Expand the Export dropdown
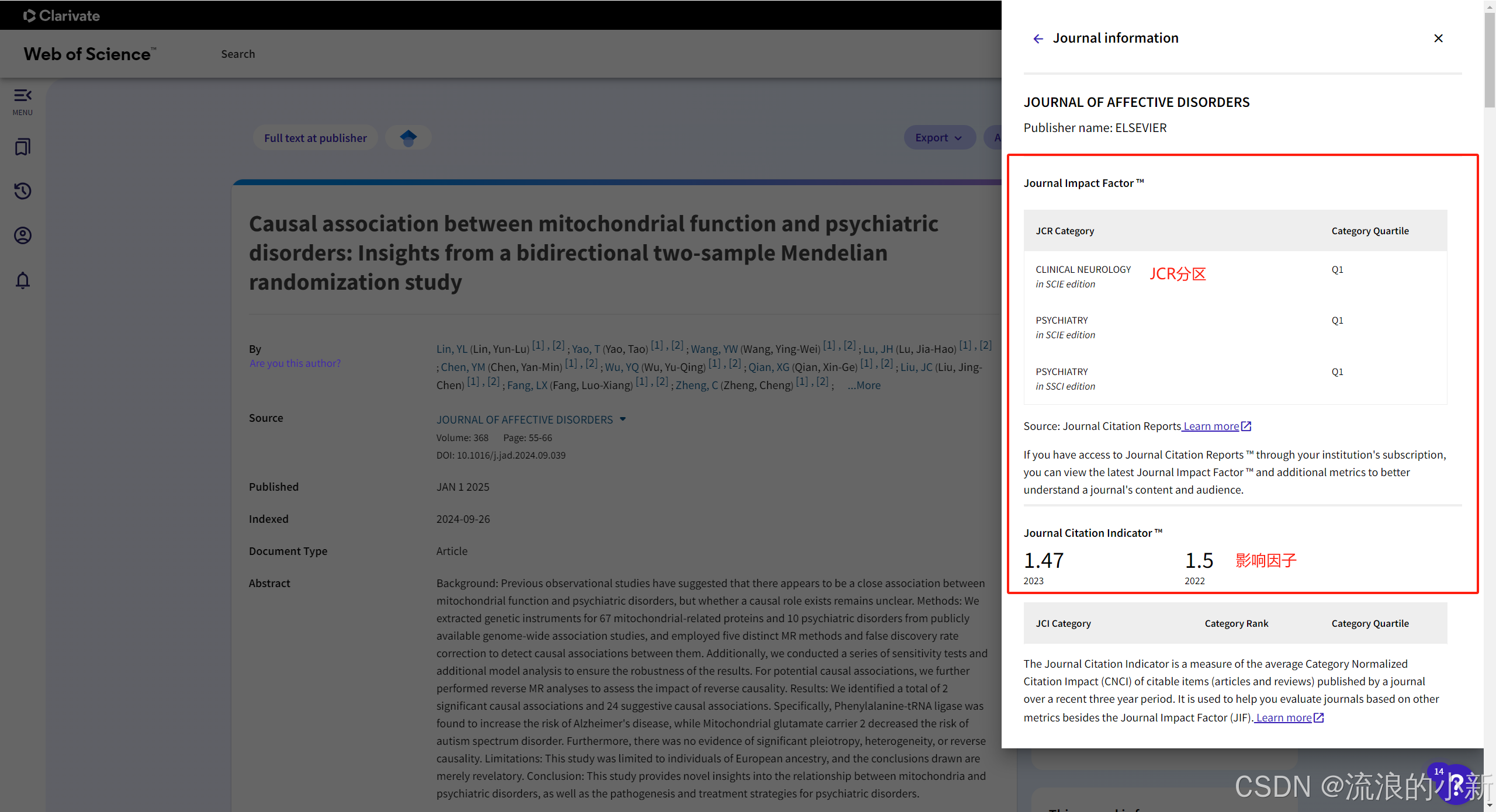The image size is (1496, 812). coord(939,138)
